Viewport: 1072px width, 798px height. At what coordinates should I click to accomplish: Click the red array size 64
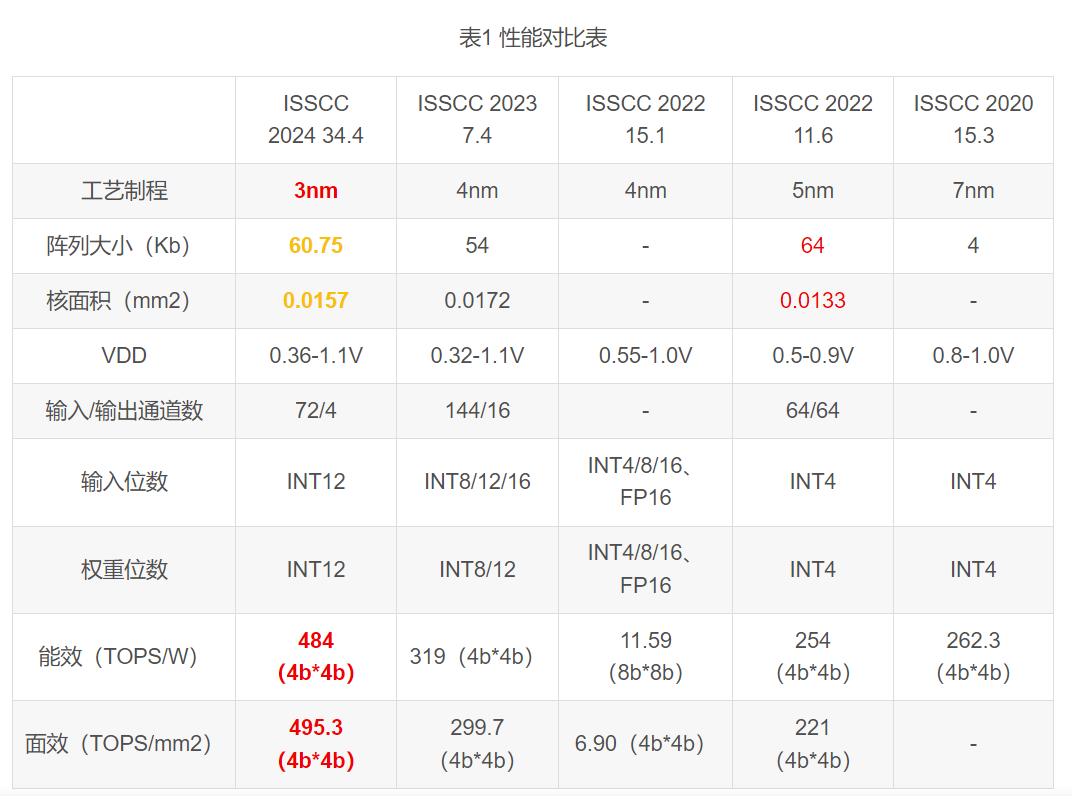click(813, 245)
